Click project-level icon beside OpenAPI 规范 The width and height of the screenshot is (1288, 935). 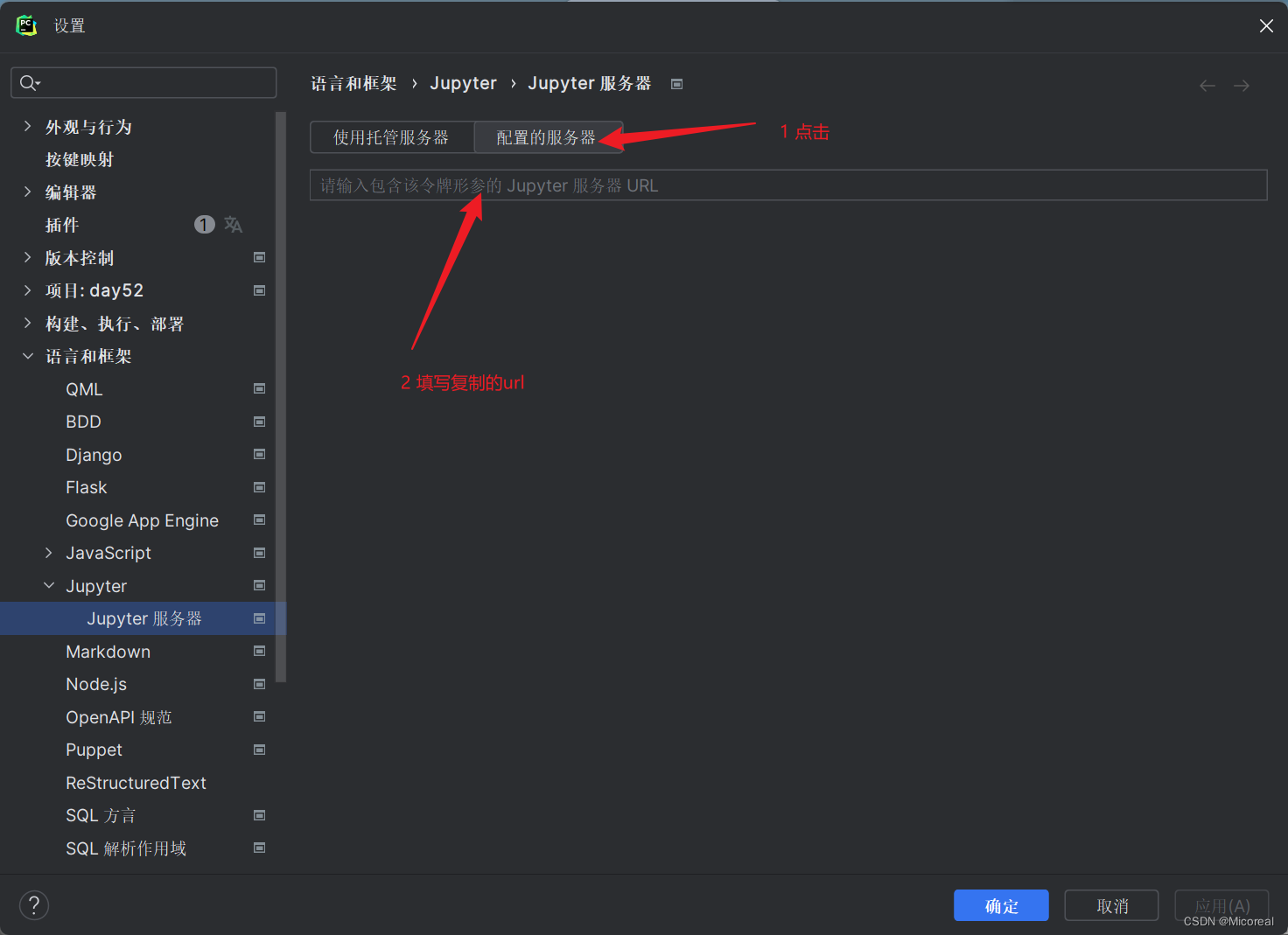259,716
